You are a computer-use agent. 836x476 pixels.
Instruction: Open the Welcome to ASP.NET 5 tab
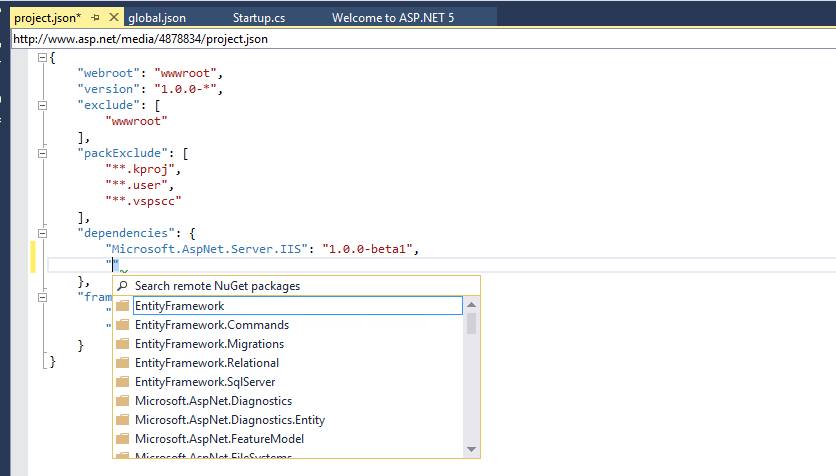[x=393, y=18]
